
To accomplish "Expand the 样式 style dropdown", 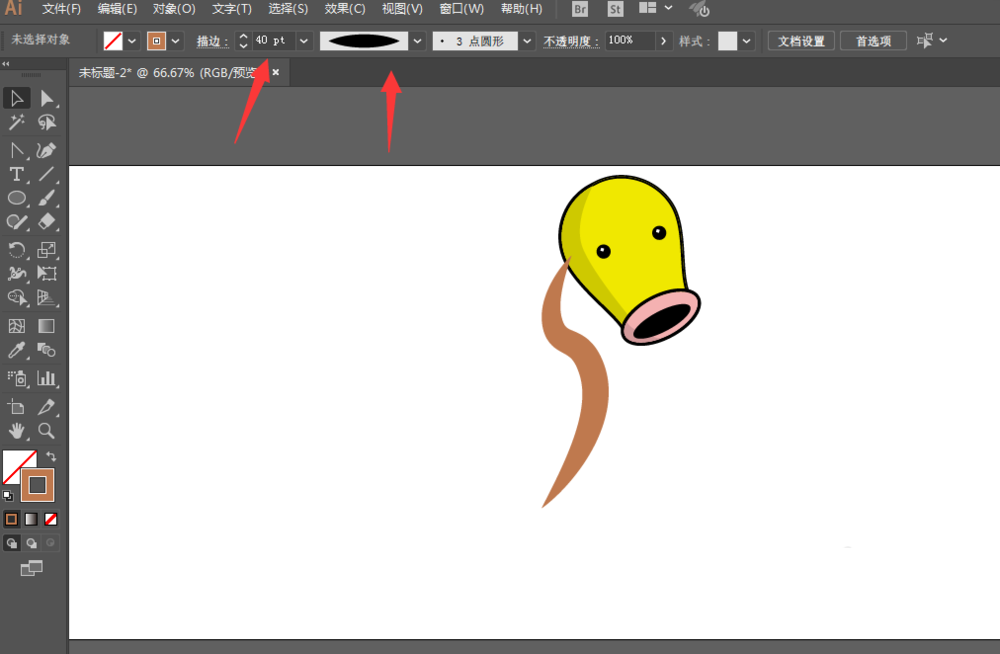I will 744,40.
